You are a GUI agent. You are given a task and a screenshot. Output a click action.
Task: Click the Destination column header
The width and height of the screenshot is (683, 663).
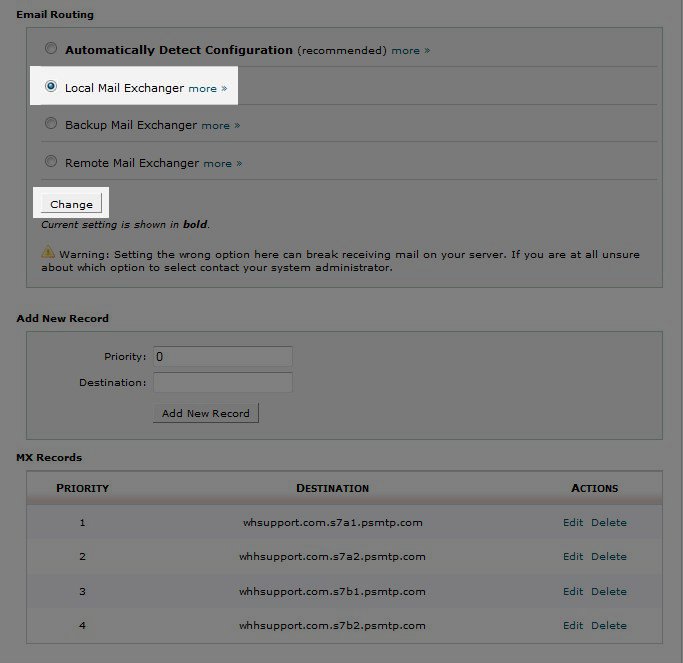[x=332, y=488]
